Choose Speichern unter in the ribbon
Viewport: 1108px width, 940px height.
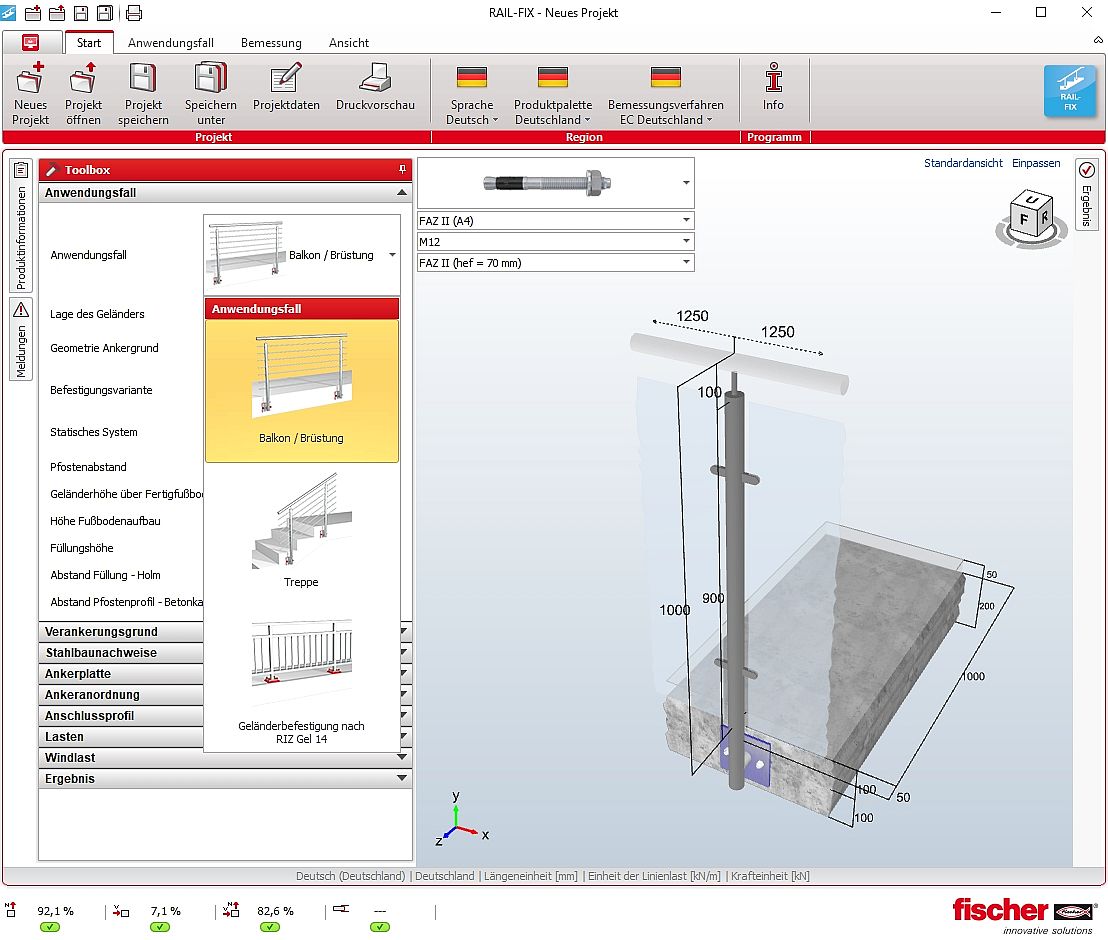click(211, 93)
